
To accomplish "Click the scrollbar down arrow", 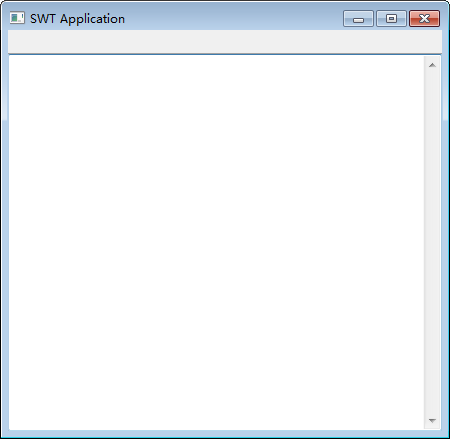I will coord(432,420).
